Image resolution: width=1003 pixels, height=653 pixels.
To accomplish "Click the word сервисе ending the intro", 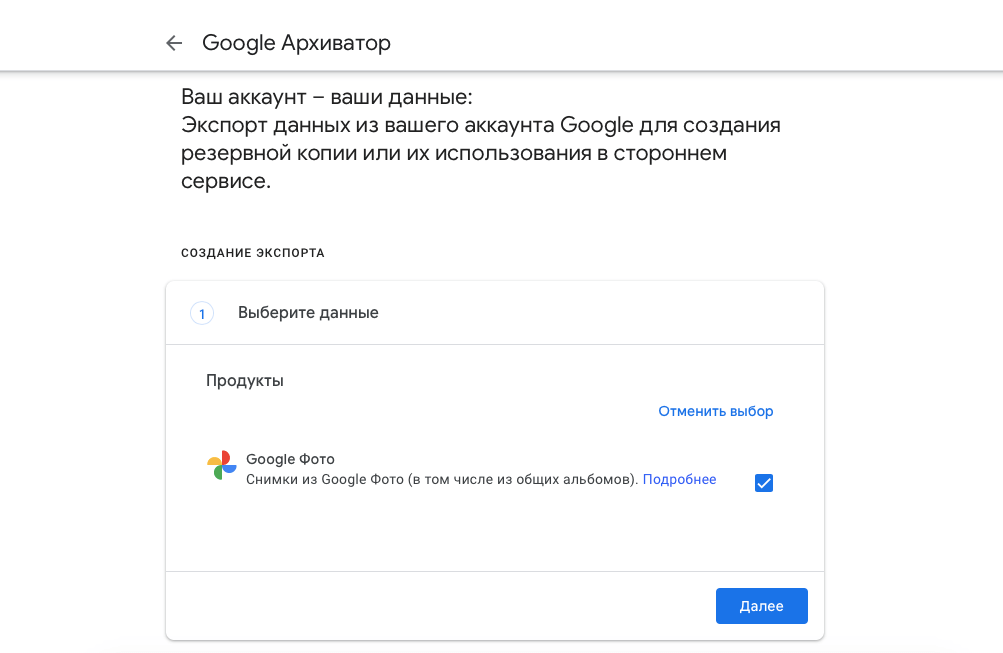I will pyautogui.click(x=224, y=183).
